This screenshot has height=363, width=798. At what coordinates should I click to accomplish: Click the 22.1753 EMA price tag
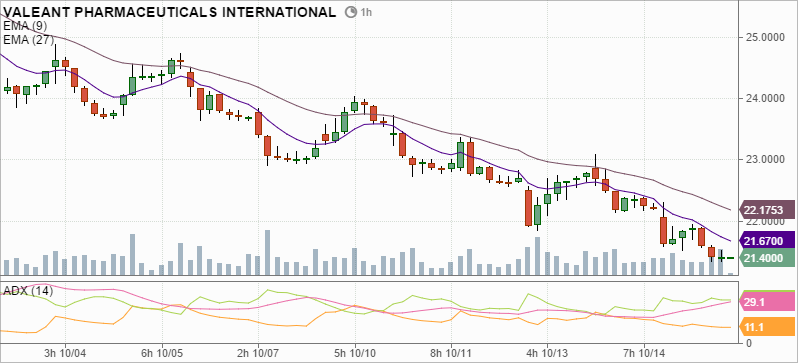pos(766,210)
